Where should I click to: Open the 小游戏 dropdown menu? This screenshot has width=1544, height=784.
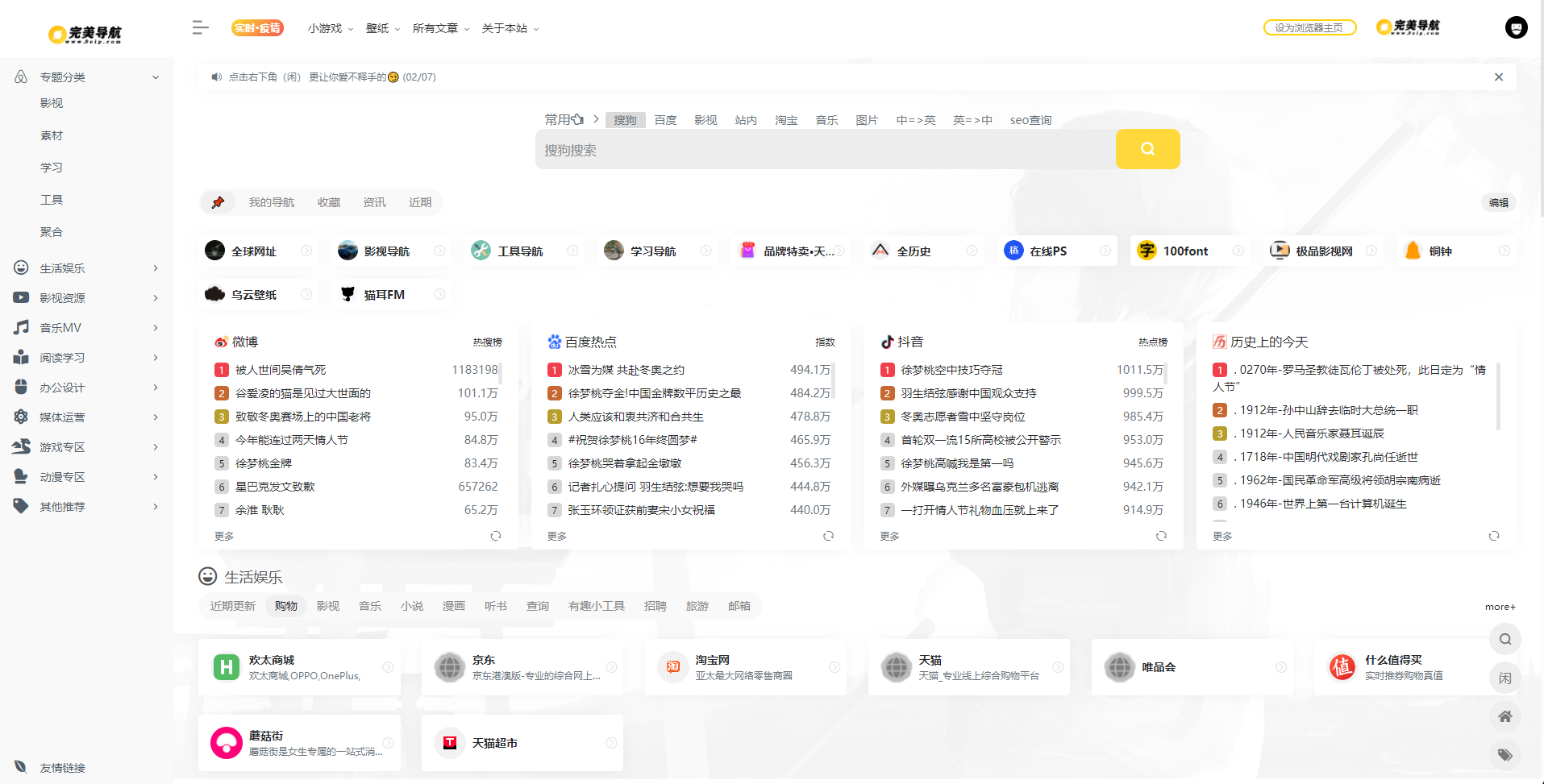(x=331, y=28)
